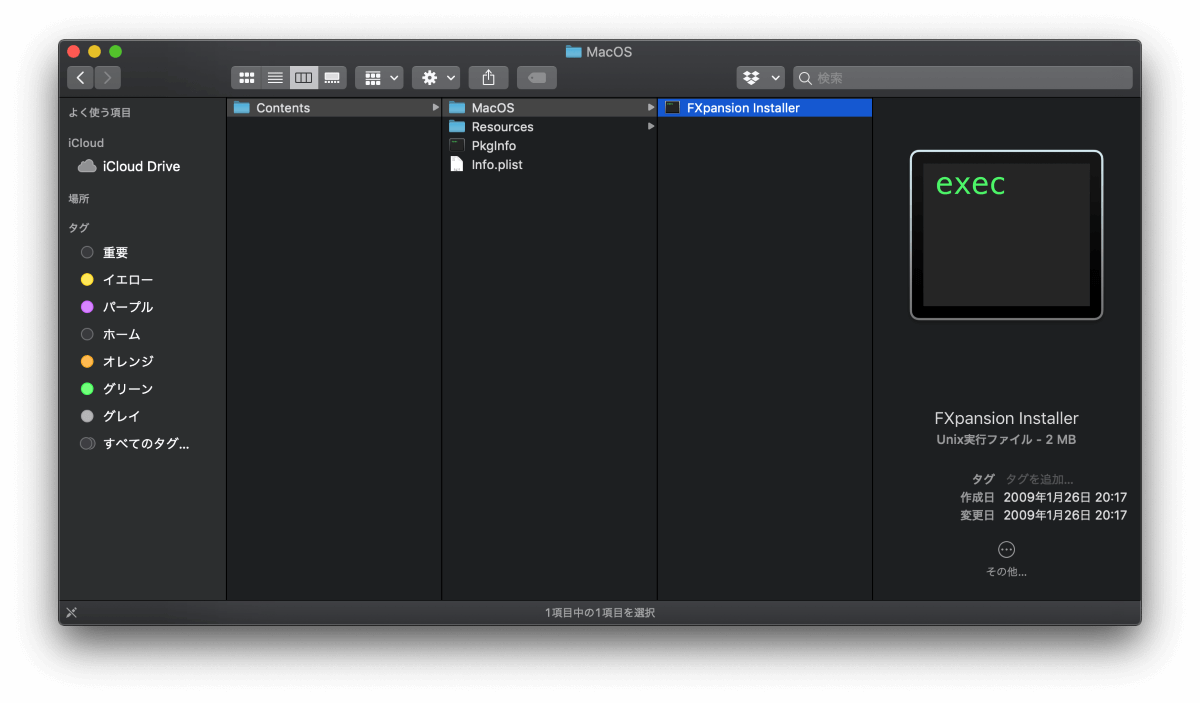The image size is (1200, 703).
Task: Click the PkgInfo exec file icon
Action: point(457,146)
